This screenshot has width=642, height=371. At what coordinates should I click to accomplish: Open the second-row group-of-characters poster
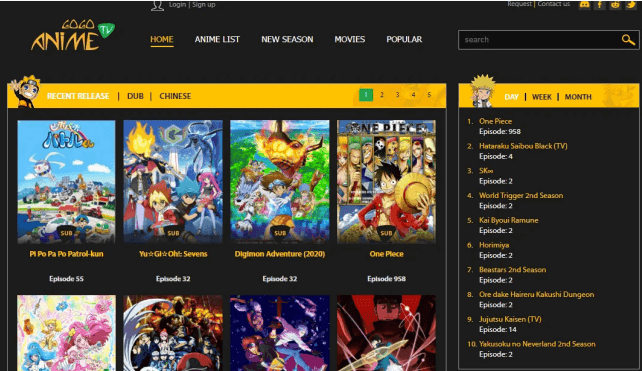(173, 333)
